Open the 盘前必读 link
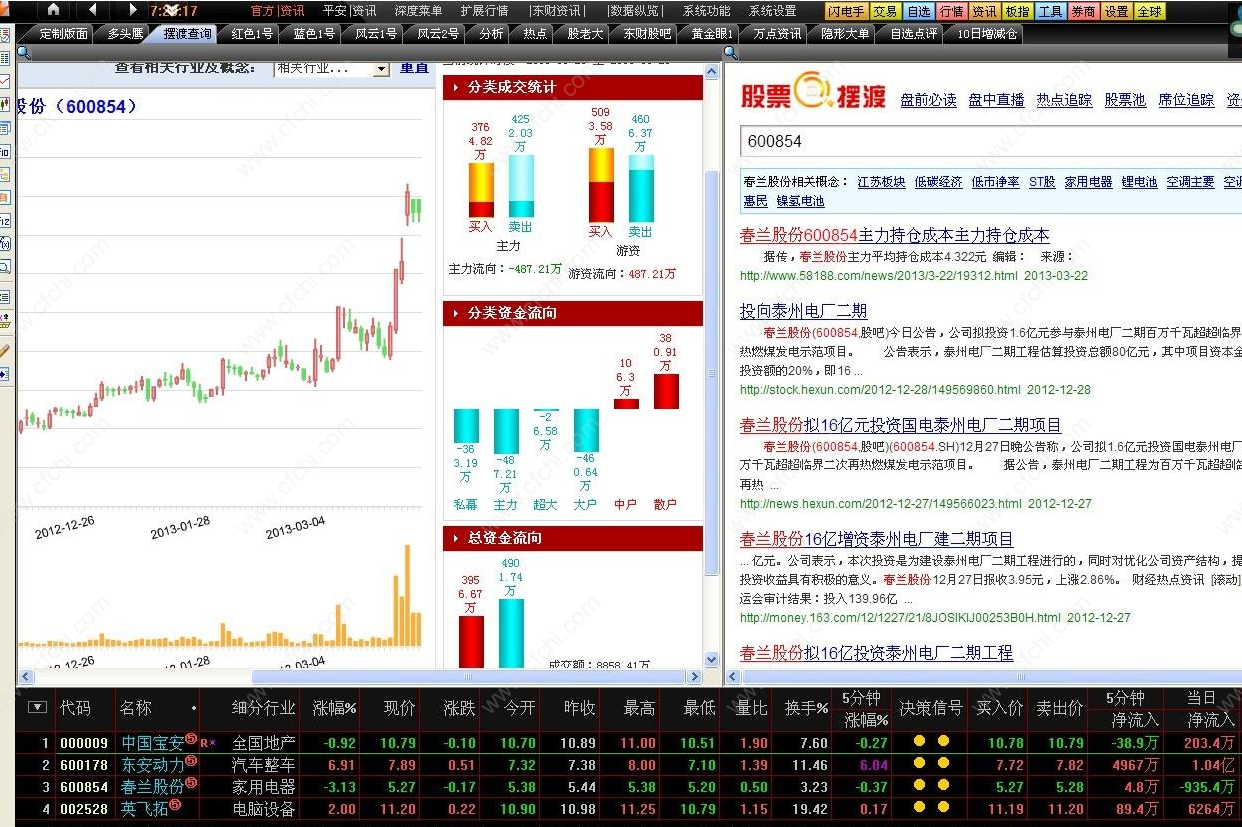Screen dimensions: 1242x827 tap(928, 100)
